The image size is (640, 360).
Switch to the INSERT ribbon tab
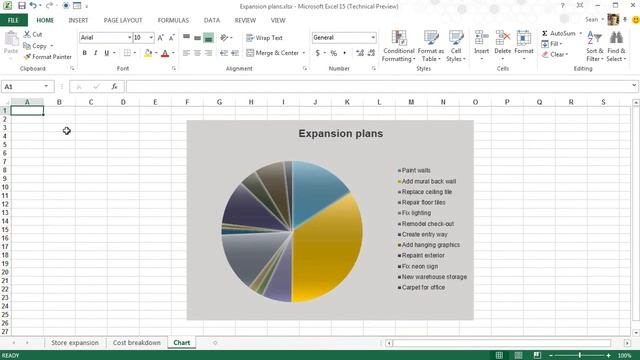pyautogui.click(x=78, y=20)
